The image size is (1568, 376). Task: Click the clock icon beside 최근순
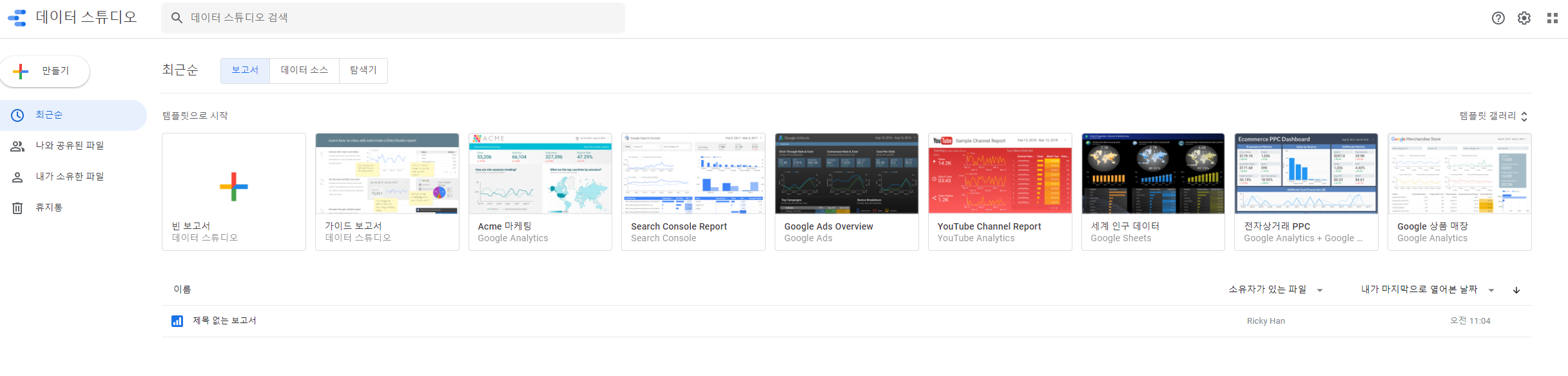(17, 115)
